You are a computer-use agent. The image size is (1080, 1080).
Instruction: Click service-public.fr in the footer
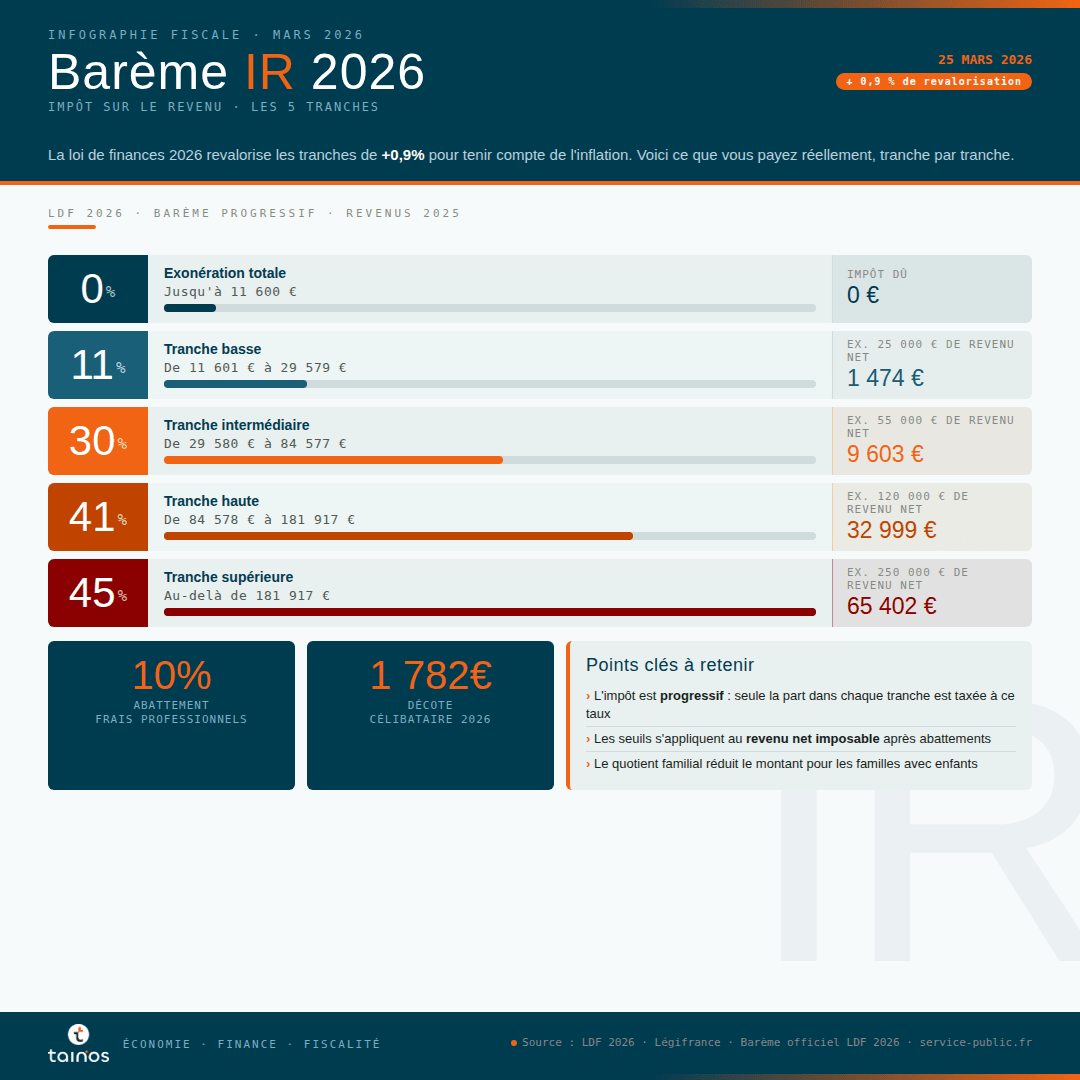(975, 1043)
